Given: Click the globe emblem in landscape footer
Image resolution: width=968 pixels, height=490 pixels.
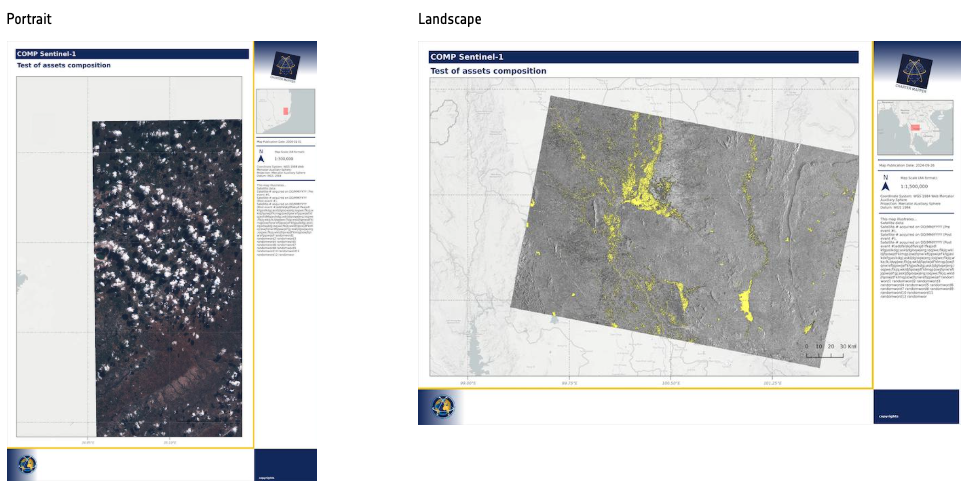Looking at the screenshot, I should coord(441,406).
